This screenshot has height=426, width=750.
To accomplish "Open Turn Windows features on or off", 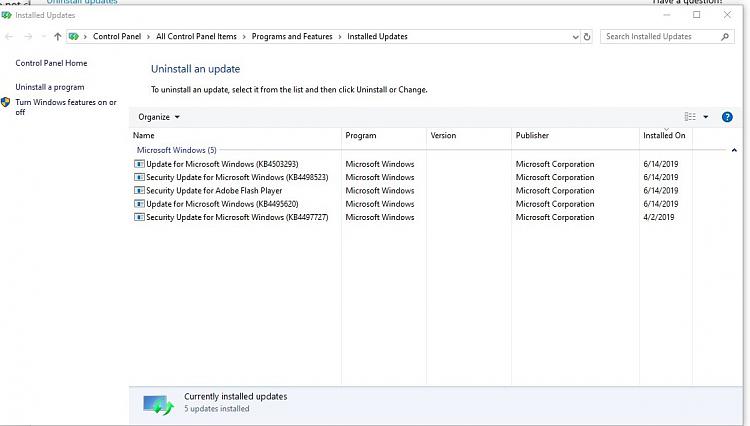I will pyautogui.click(x=66, y=107).
